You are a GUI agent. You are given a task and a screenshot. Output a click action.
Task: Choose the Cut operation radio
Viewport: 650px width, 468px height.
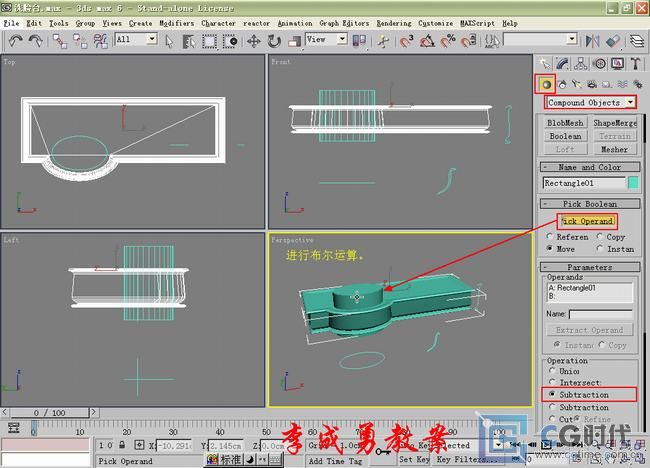coord(552,419)
